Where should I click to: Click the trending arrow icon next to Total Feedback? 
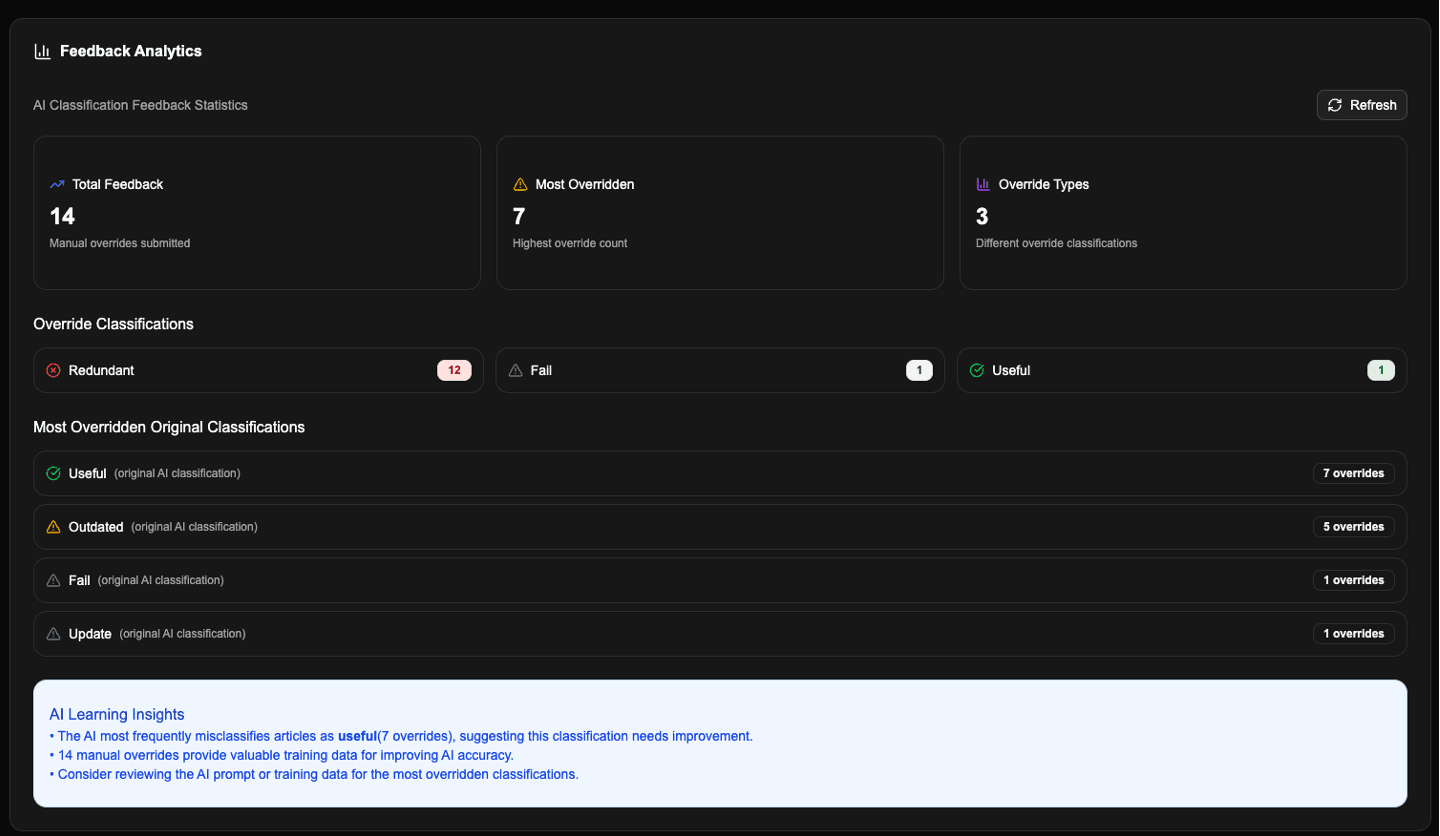click(57, 184)
